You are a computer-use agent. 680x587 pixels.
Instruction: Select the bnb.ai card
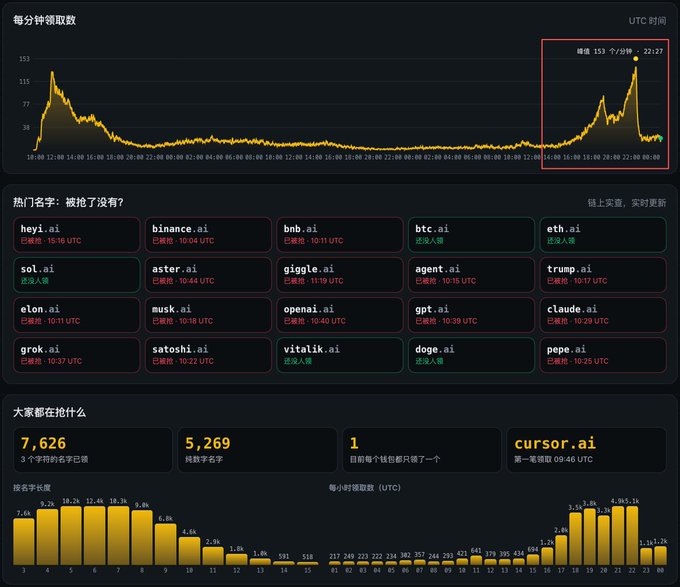340,235
